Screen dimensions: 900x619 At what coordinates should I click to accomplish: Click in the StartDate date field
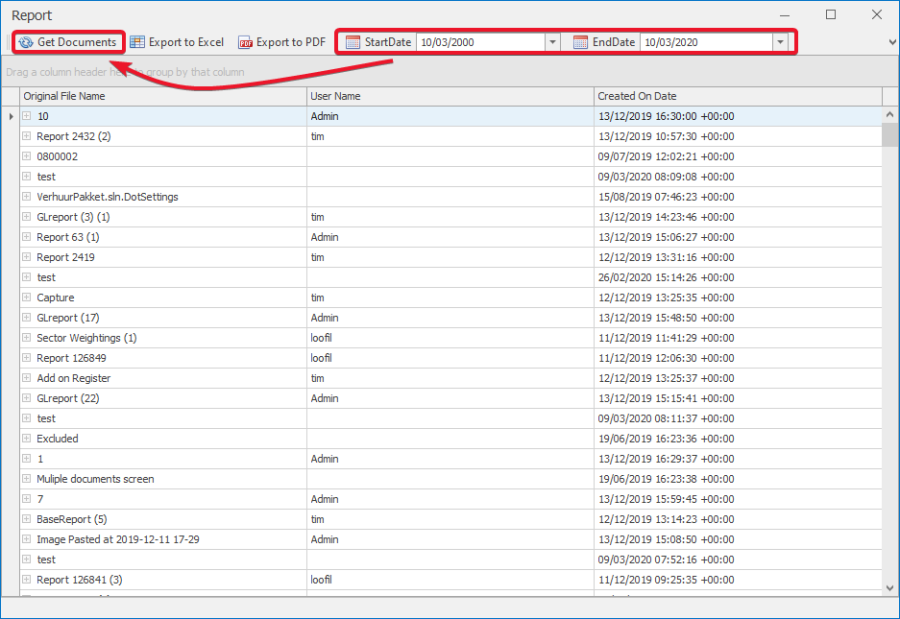(x=480, y=42)
